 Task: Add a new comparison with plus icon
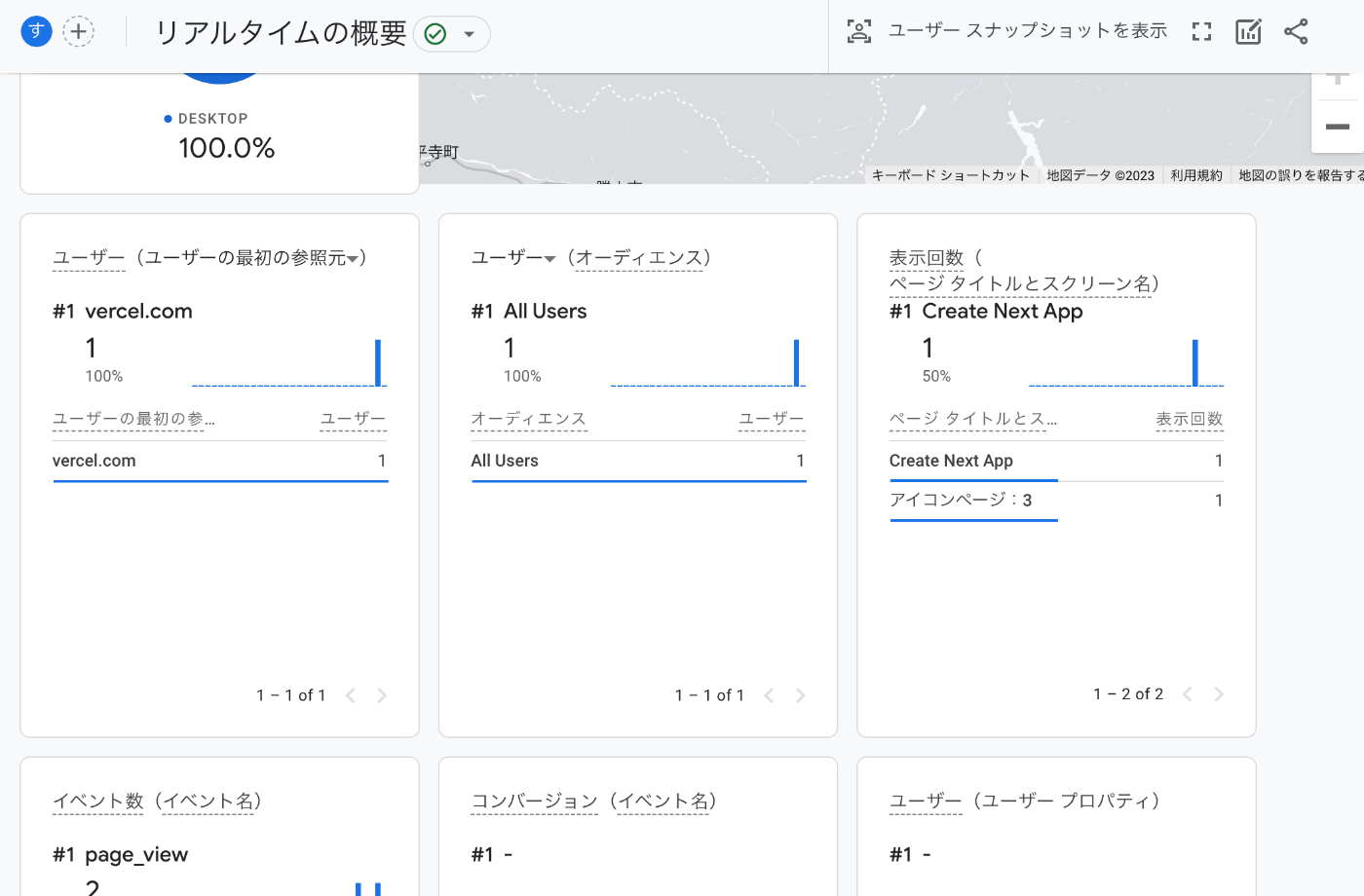click(x=79, y=31)
